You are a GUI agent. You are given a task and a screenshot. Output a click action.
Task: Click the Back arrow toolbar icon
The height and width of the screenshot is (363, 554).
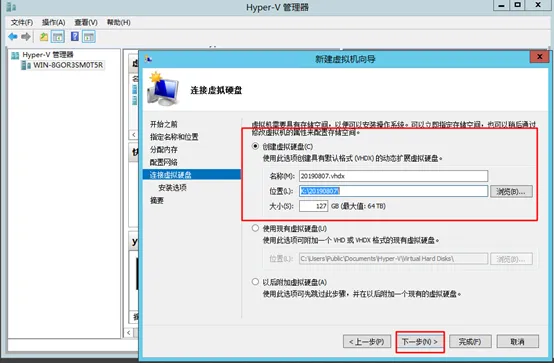13,36
